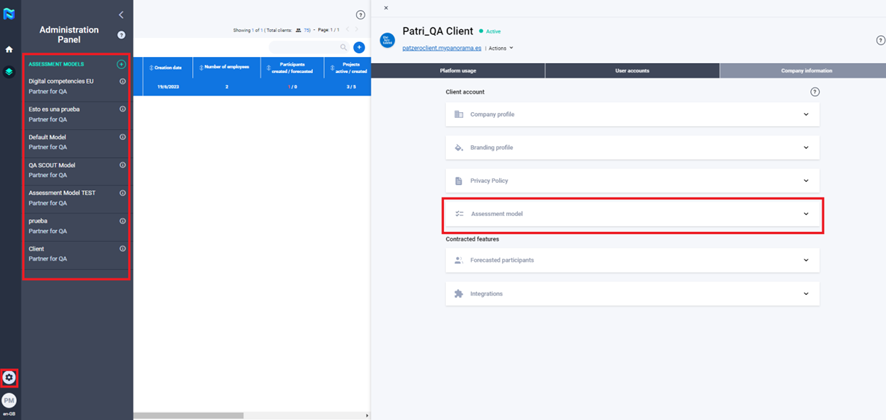The height and width of the screenshot is (420, 886).
Task: Expand the Branding profile section
Action: [632, 148]
